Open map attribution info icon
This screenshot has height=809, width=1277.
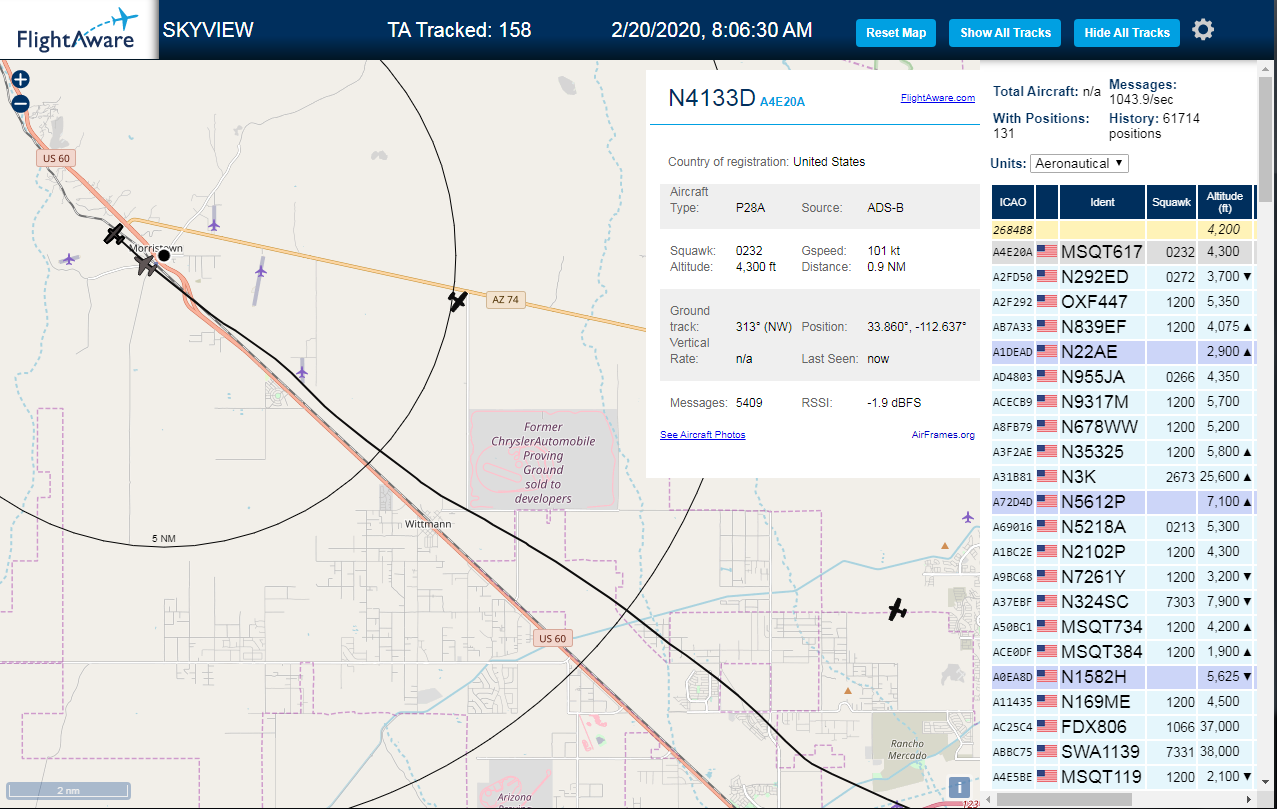click(959, 787)
